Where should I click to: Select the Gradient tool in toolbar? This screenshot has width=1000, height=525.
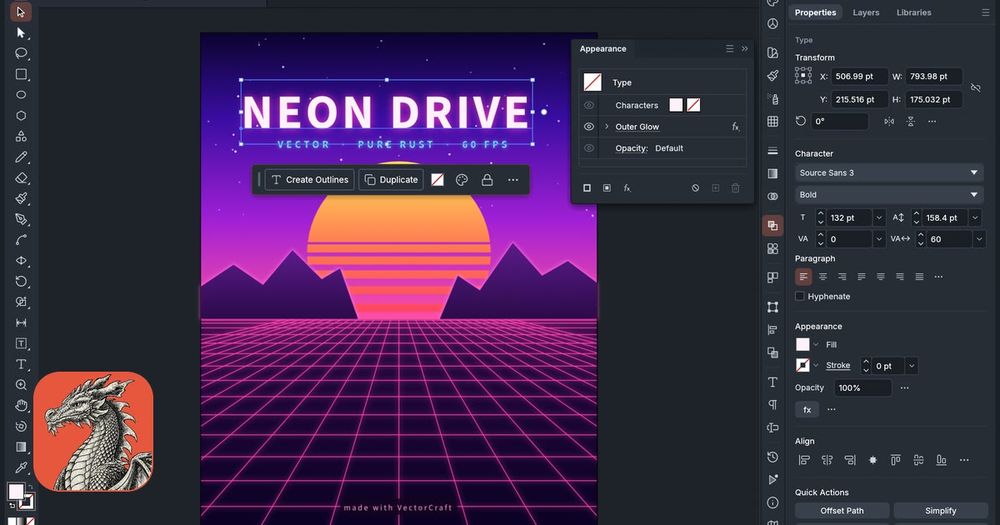pyautogui.click(x=21, y=447)
